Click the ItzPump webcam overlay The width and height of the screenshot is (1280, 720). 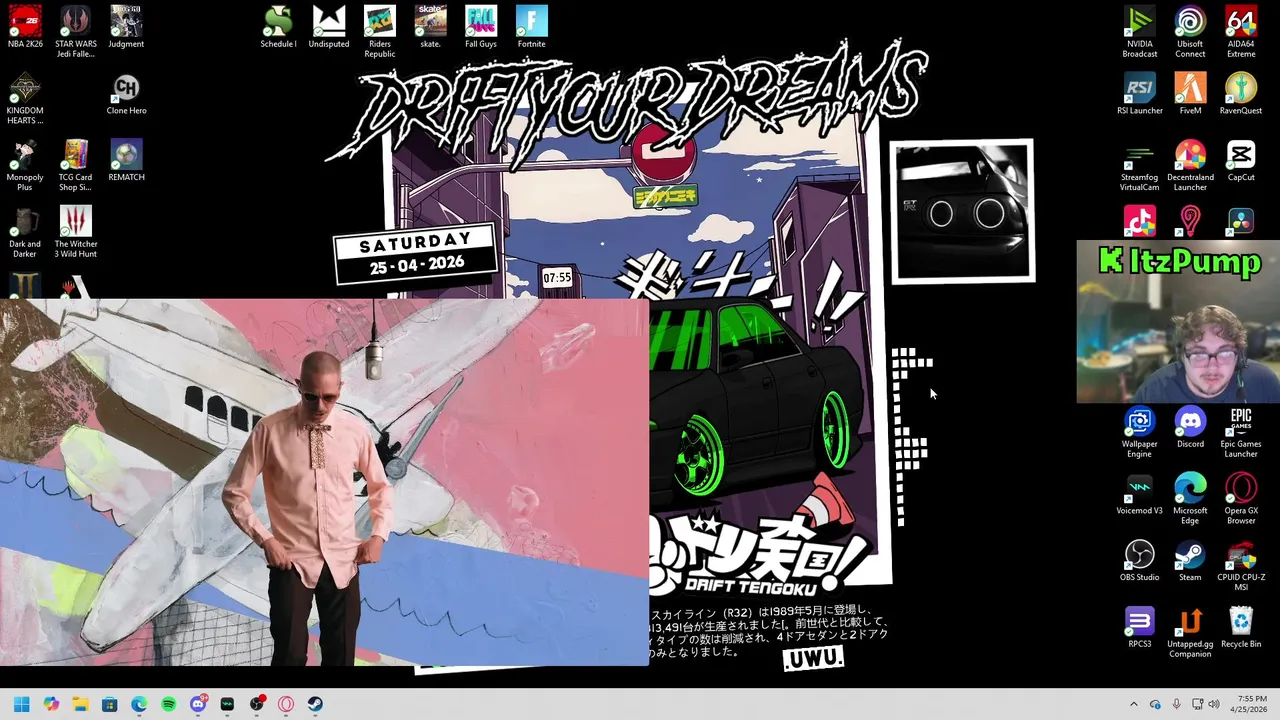[1178, 321]
